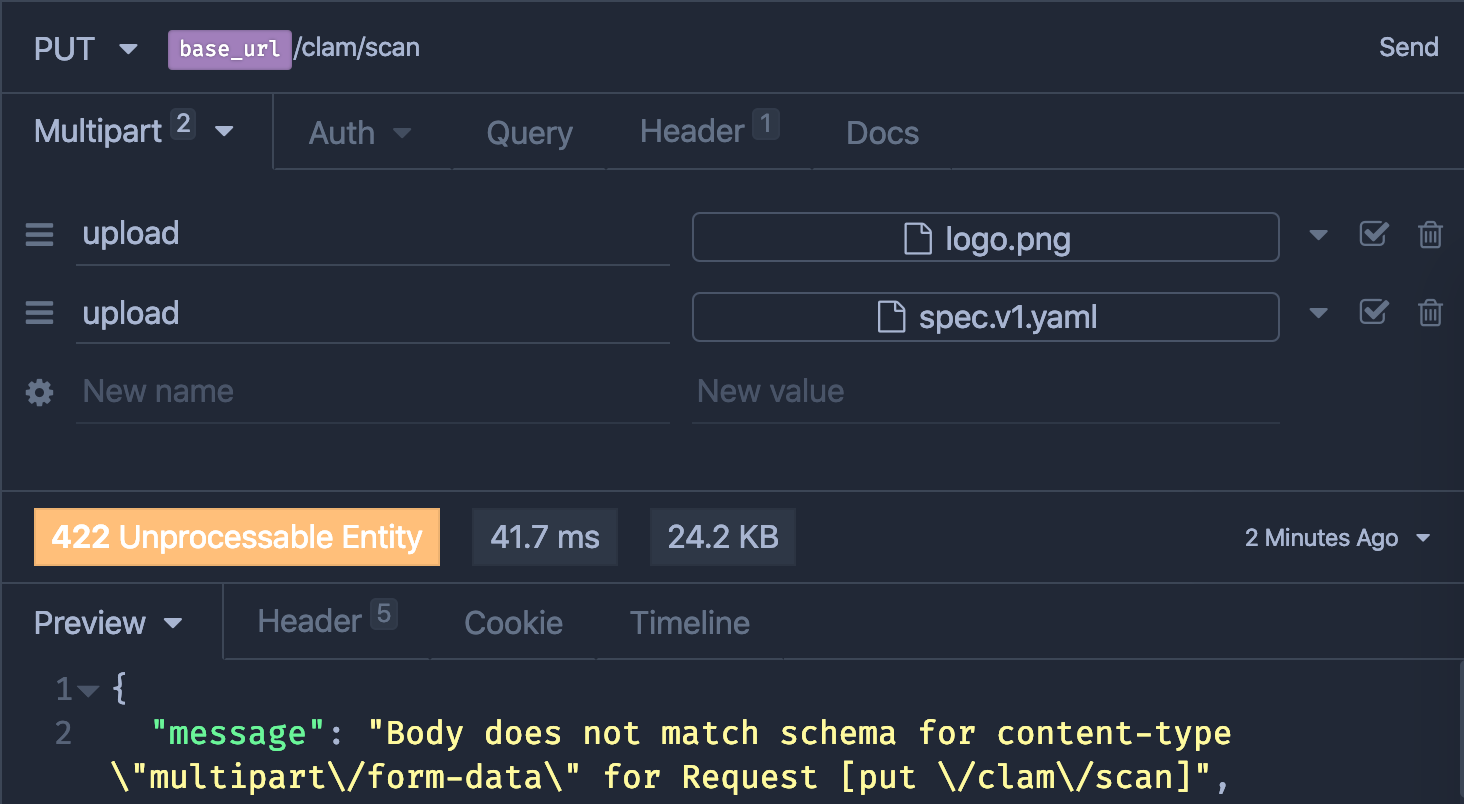Send the request

pyautogui.click(x=1408, y=47)
